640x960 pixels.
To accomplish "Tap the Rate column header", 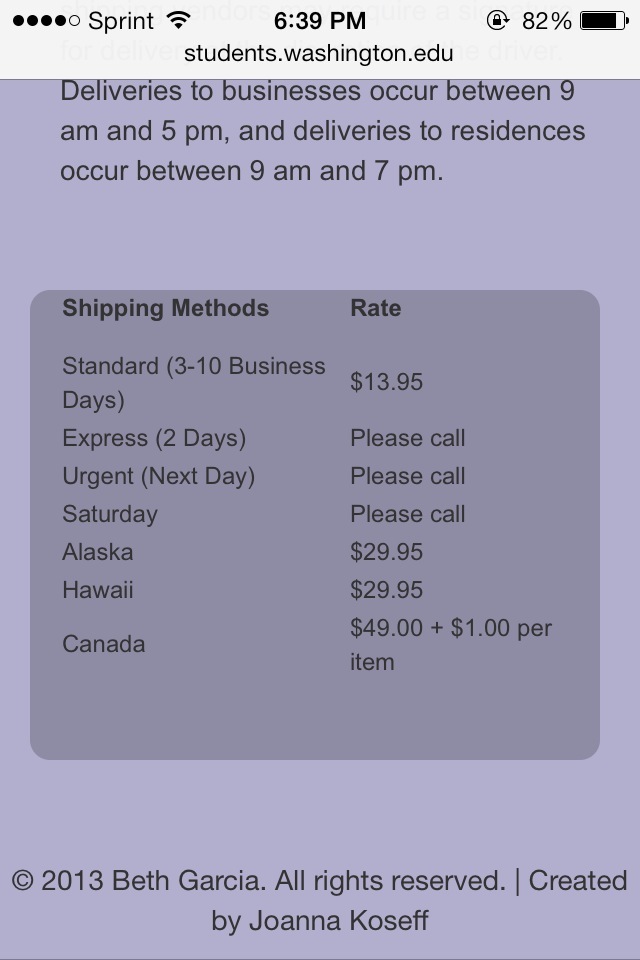I will pos(375,308).
